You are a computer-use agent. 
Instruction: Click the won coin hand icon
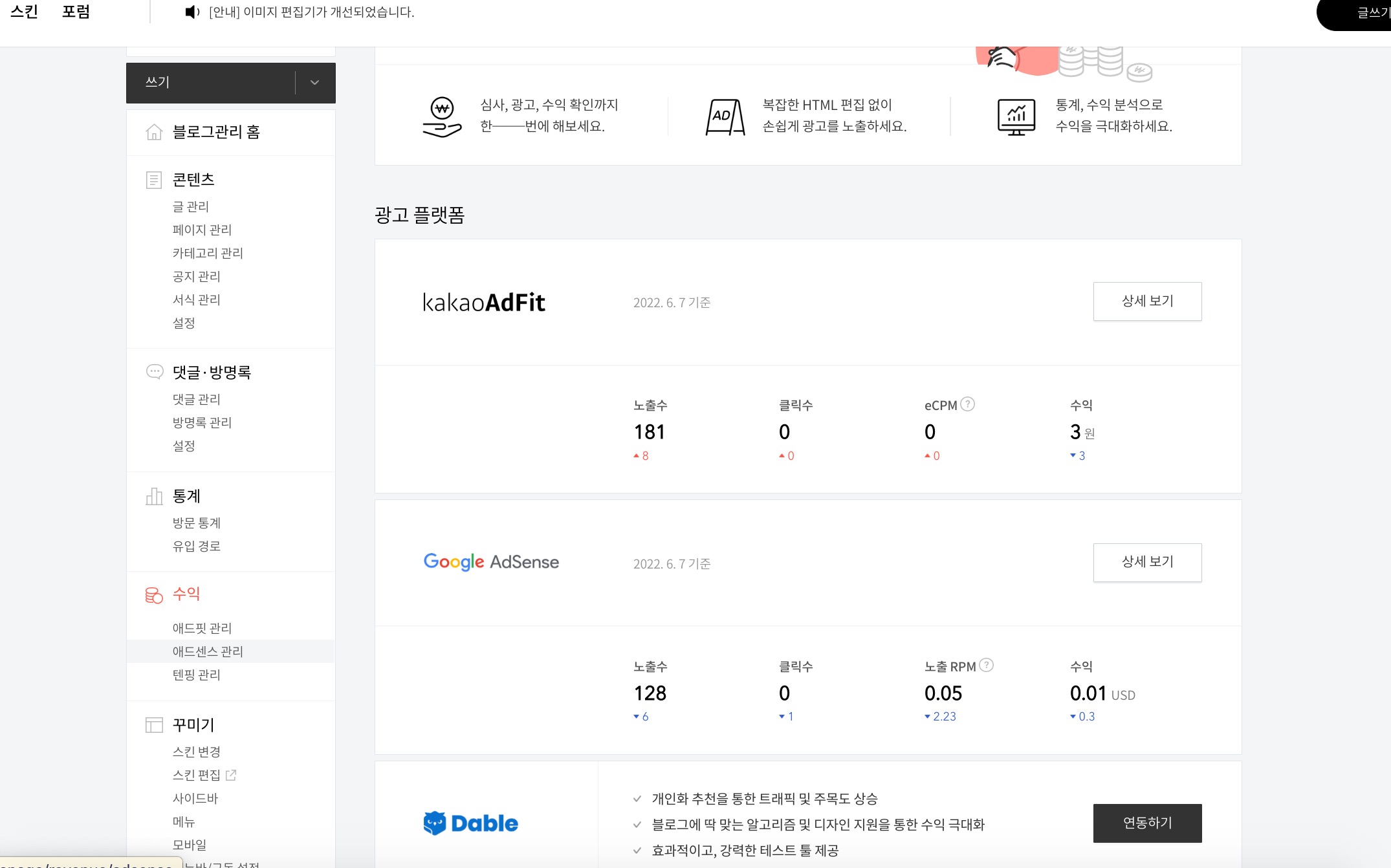[x=442, y=117]
